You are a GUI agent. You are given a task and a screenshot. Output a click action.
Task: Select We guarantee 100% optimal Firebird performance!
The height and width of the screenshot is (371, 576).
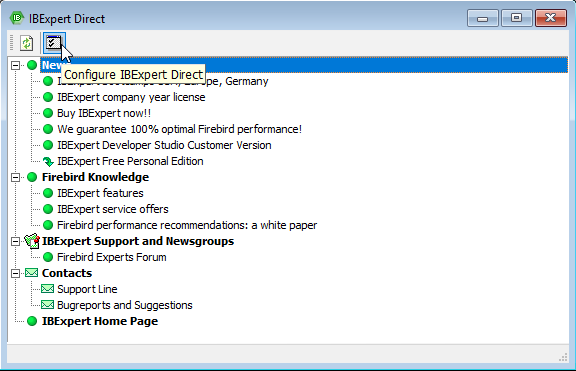179,129
